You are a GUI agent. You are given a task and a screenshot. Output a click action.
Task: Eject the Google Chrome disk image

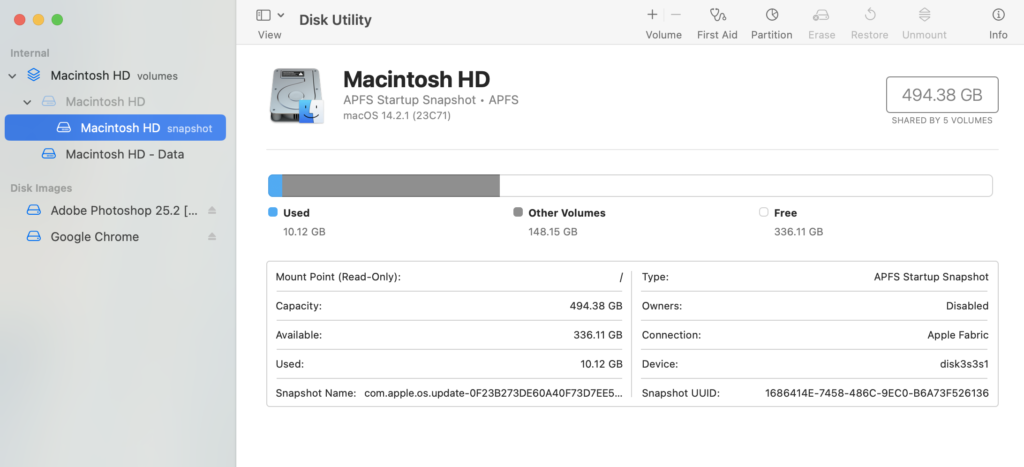coord(212,236)
